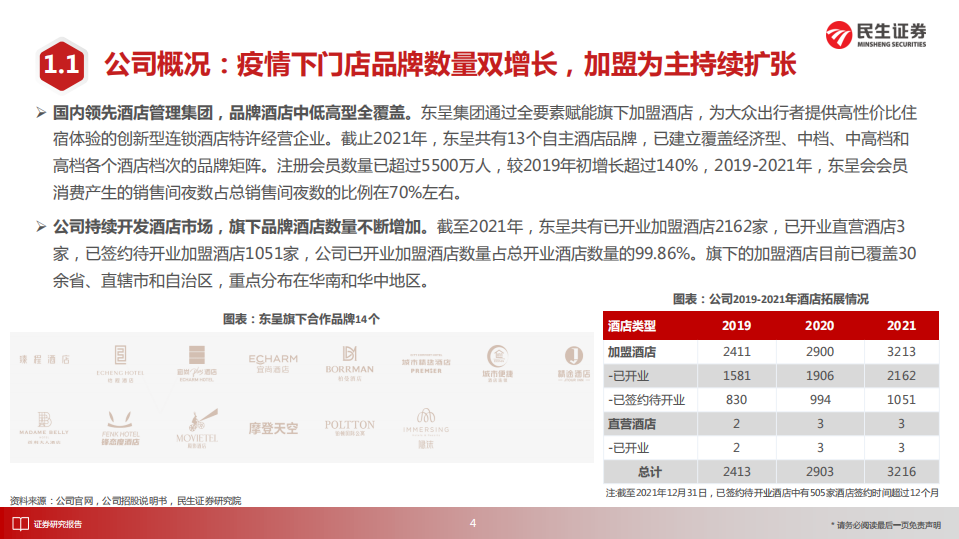Click the total value 3216

point(902,472)
